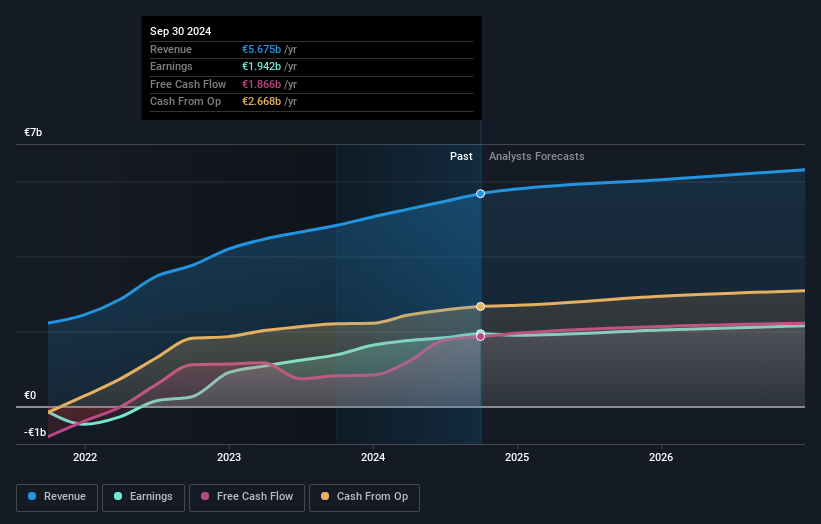
Task: Click the blue Revenue data point marker
Action: click(481, 194)
